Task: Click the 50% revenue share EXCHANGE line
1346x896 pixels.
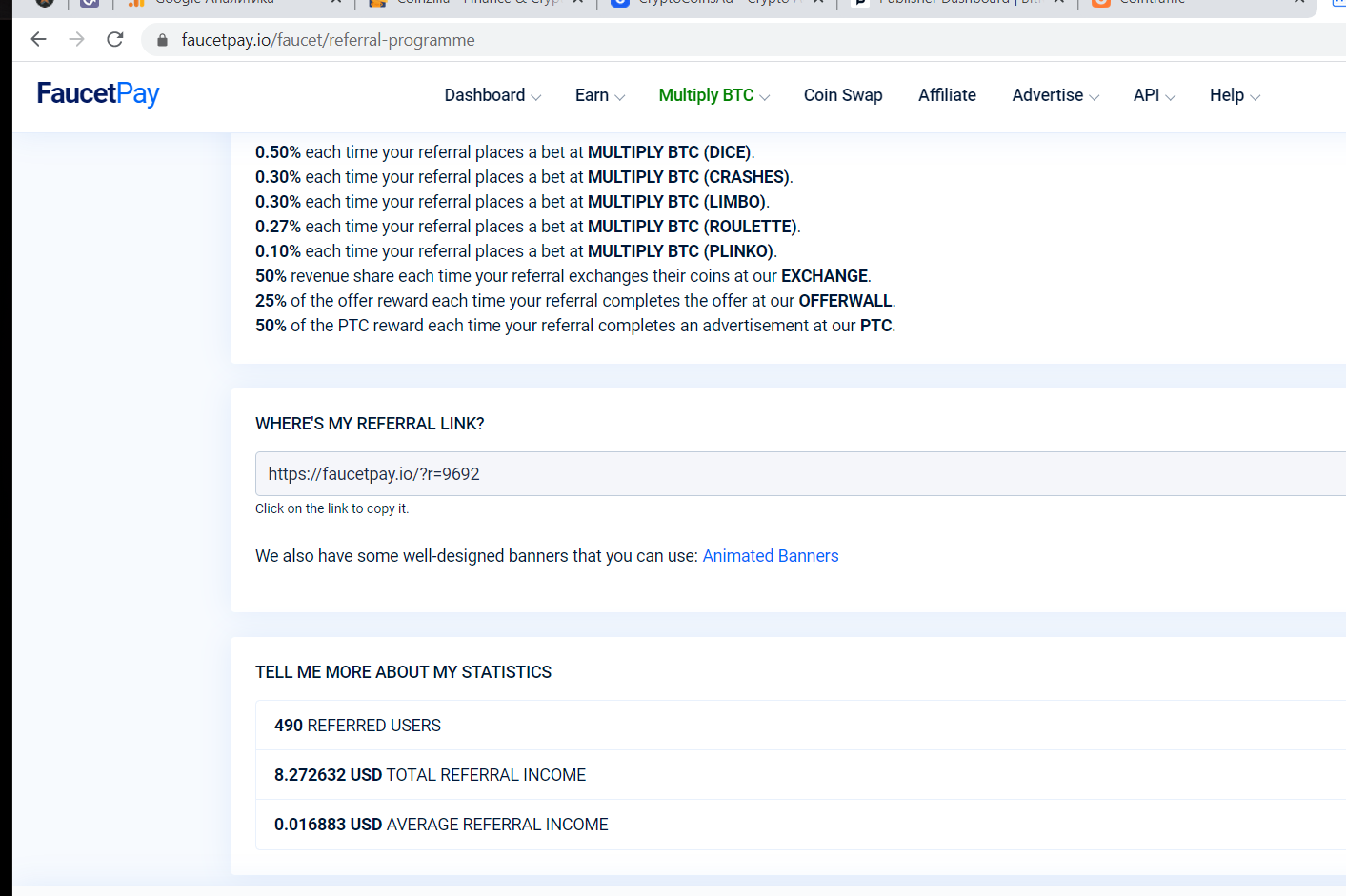Action: tap(563, 276)
